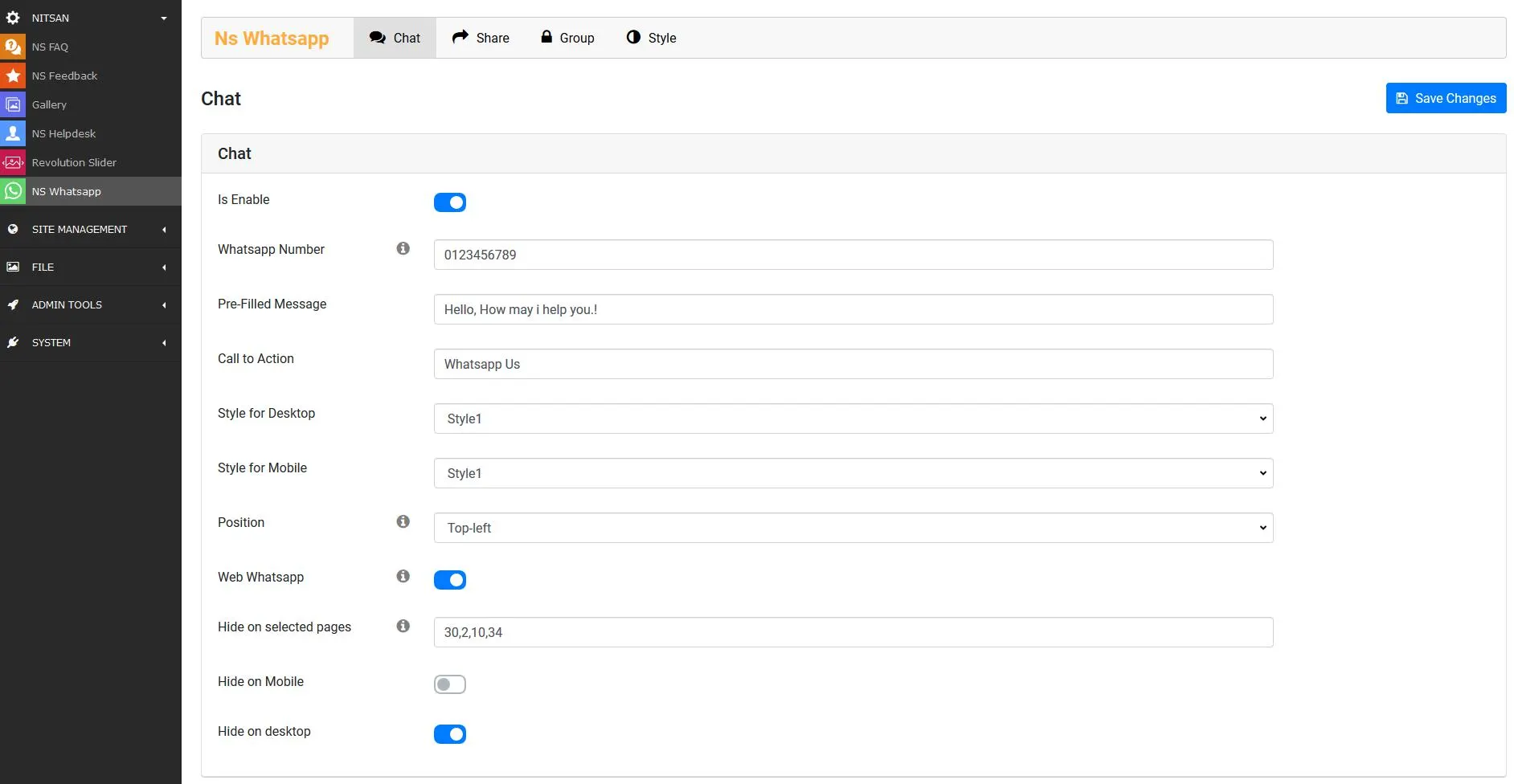
Task: Click the Share arrow tab icon
Action: click(x=460, y=37)
